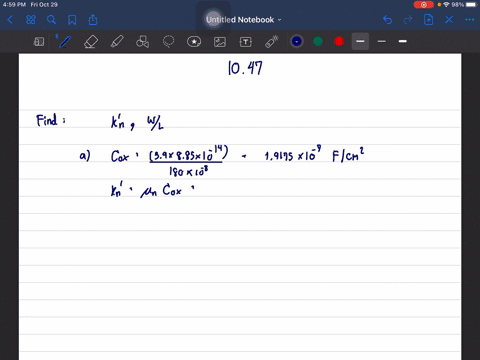Viewport: 480px width, 360px height.
Task: Select the Laser pointer tool
Action: point(272,42)
